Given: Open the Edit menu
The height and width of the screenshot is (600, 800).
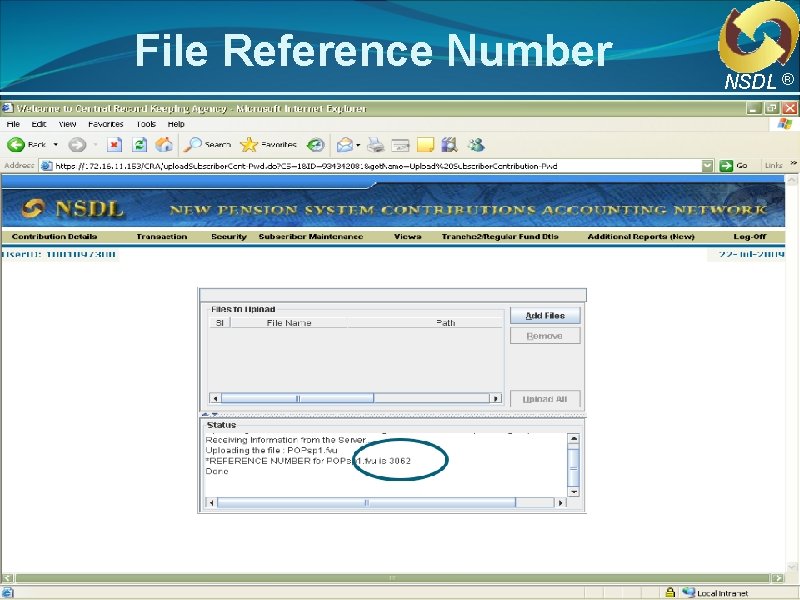Looking at the screenshot, I should coord(39,124).
